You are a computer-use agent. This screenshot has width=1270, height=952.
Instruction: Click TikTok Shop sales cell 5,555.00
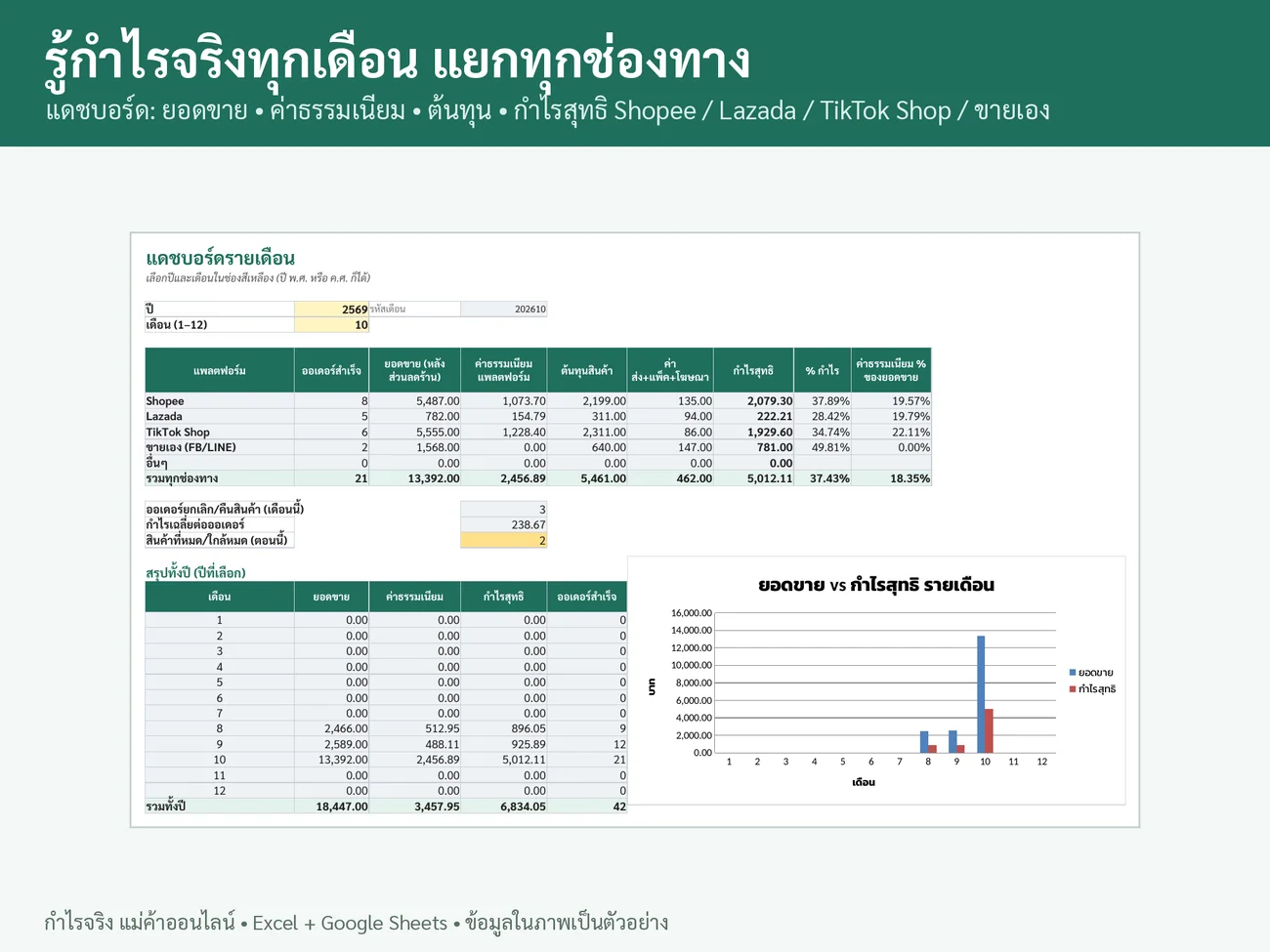(x=414, y=433)
